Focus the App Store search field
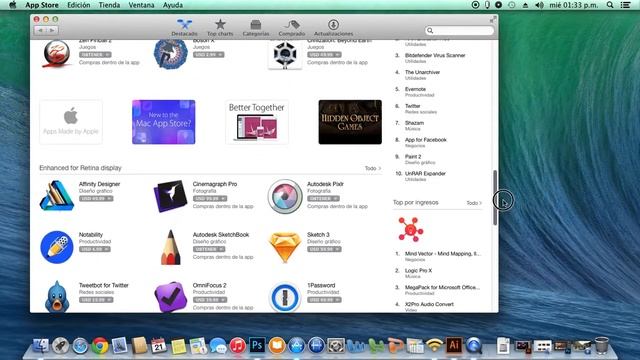This screenshot has width=640, height=360. [x=459, y=30]
